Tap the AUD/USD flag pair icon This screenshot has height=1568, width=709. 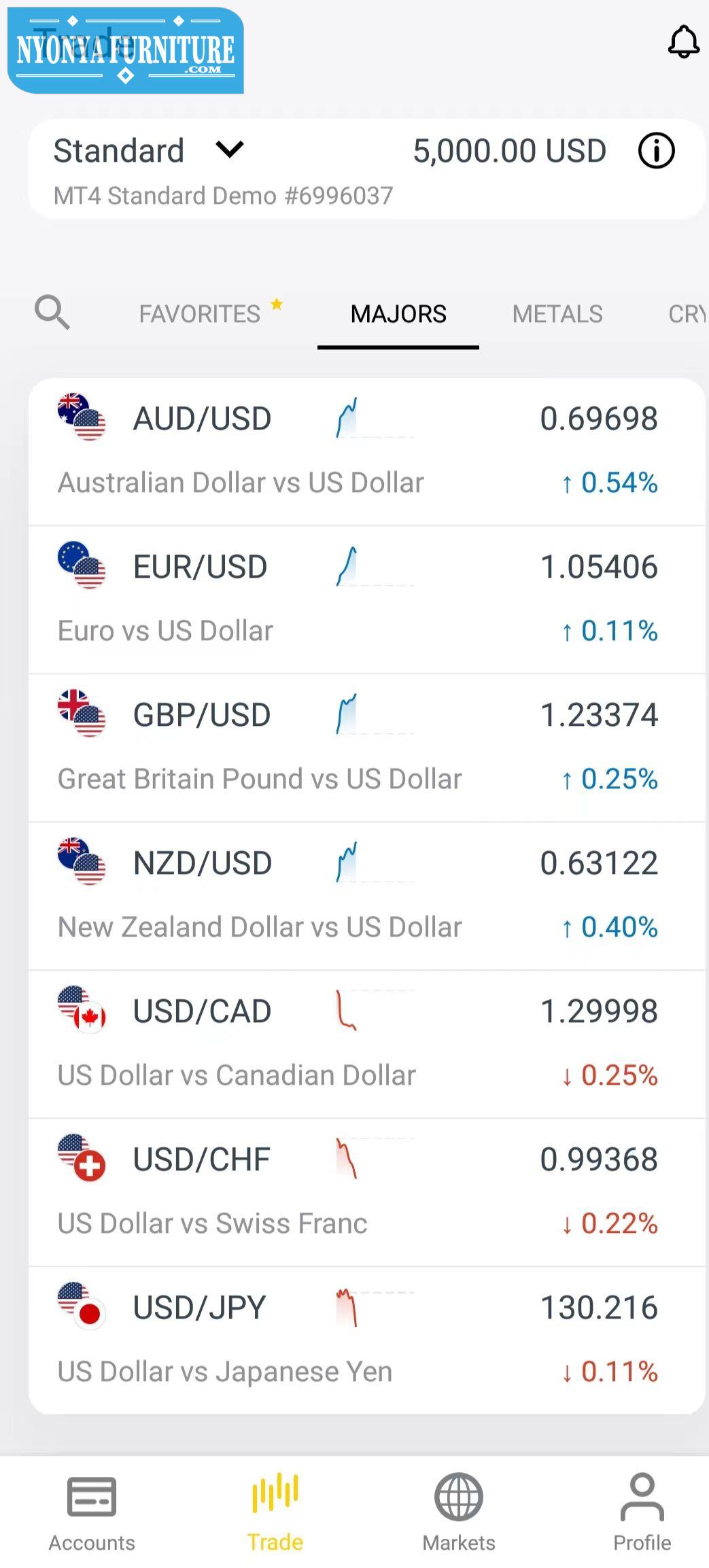(82, 417)
